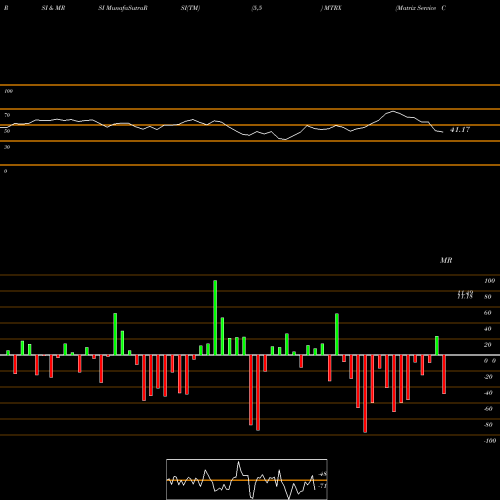Click the last green MR bar near right end
This screenshot has width=500, height=500.
(437, 346)
